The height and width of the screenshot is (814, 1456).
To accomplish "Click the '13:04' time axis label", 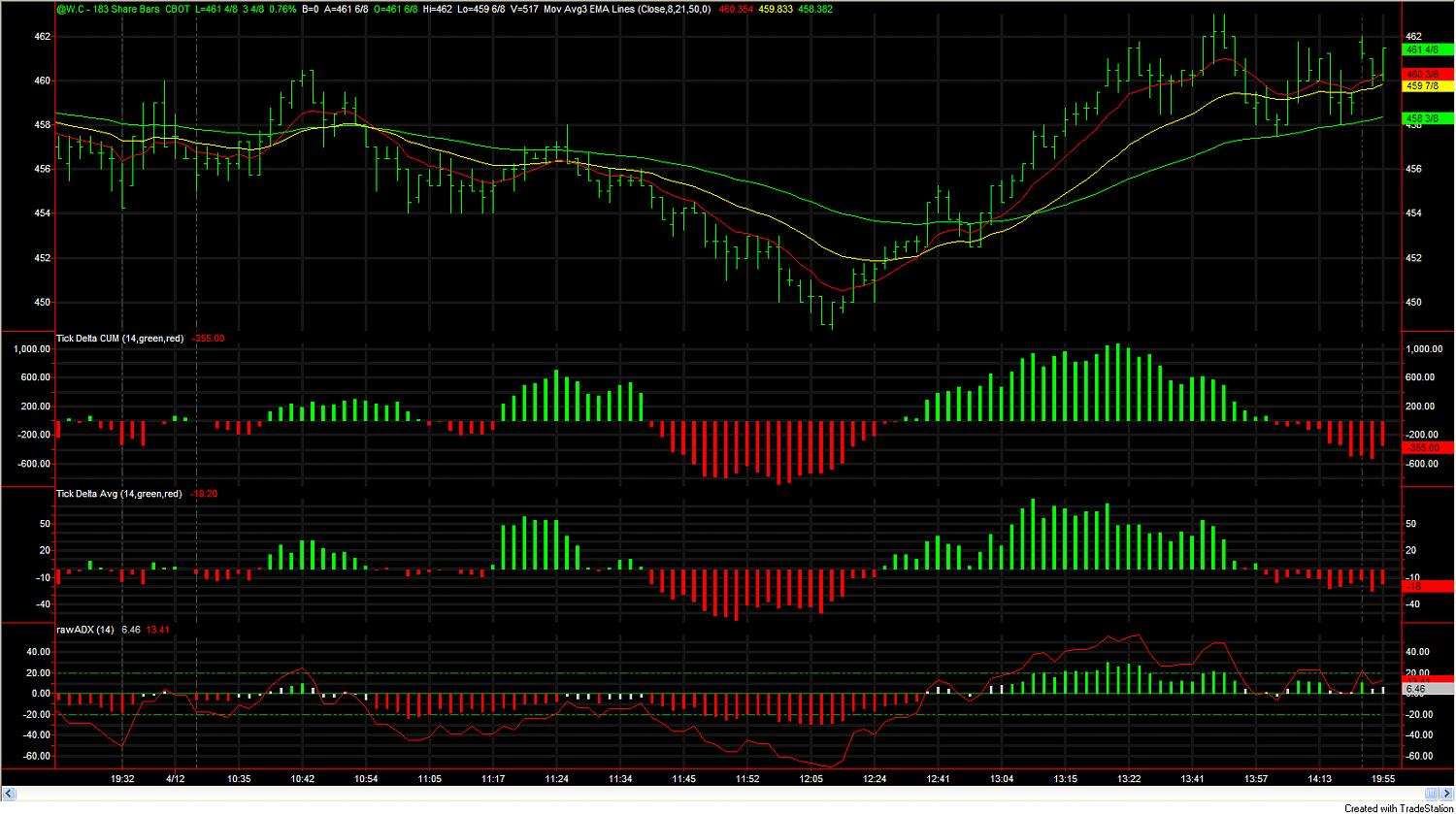I will click(x=1002, y=778).
